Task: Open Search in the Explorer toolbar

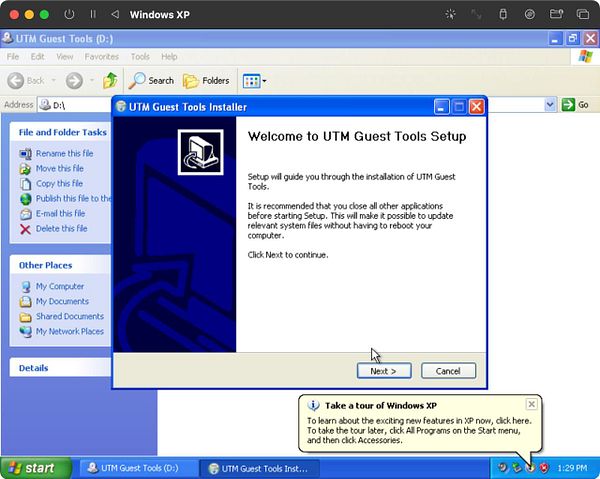Action: [x=151, y=80]
